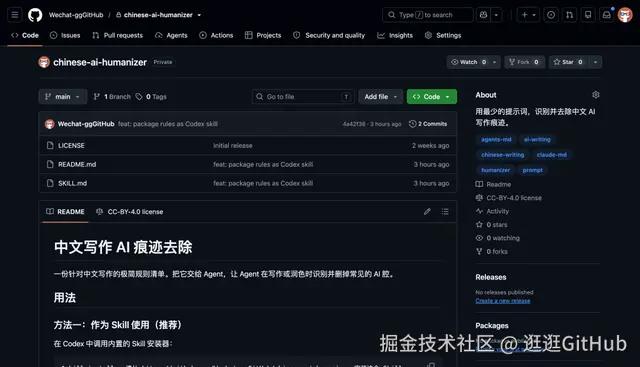The width and height of the screenshot is (640, 367).
Task: Open the LICENSE file
Action: tap(71, 146)
